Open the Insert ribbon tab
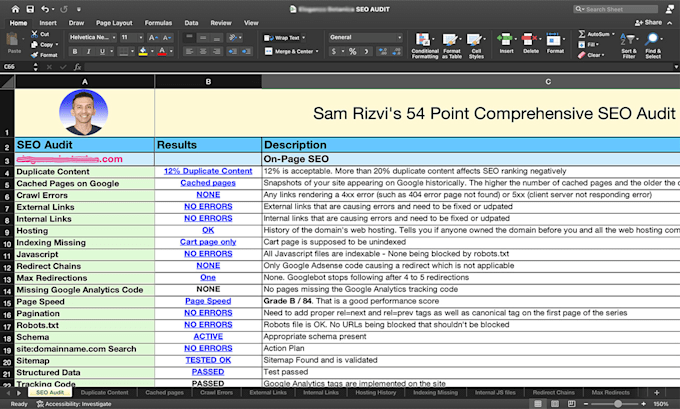The image size is (680, 409). [x=48, y=23]
